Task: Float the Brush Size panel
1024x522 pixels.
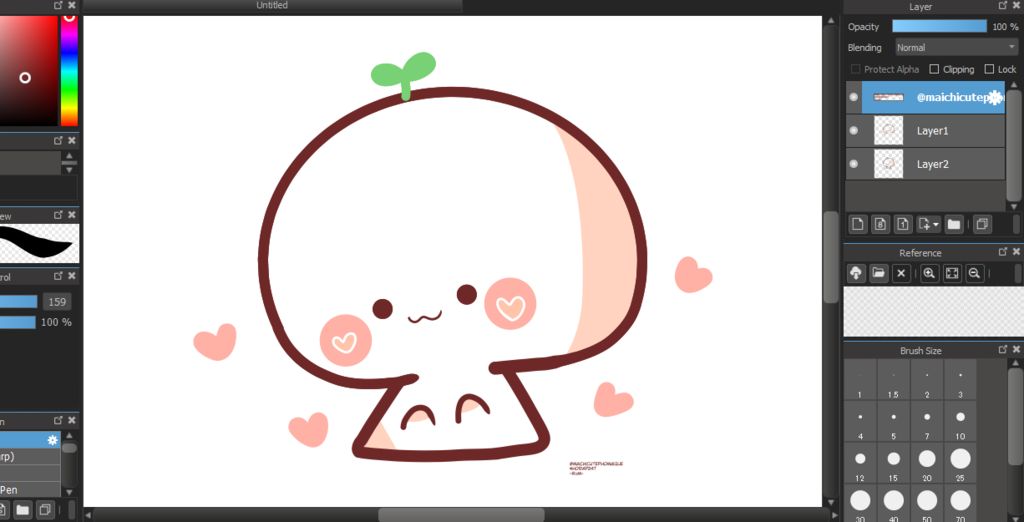Action: point(1003,350)
